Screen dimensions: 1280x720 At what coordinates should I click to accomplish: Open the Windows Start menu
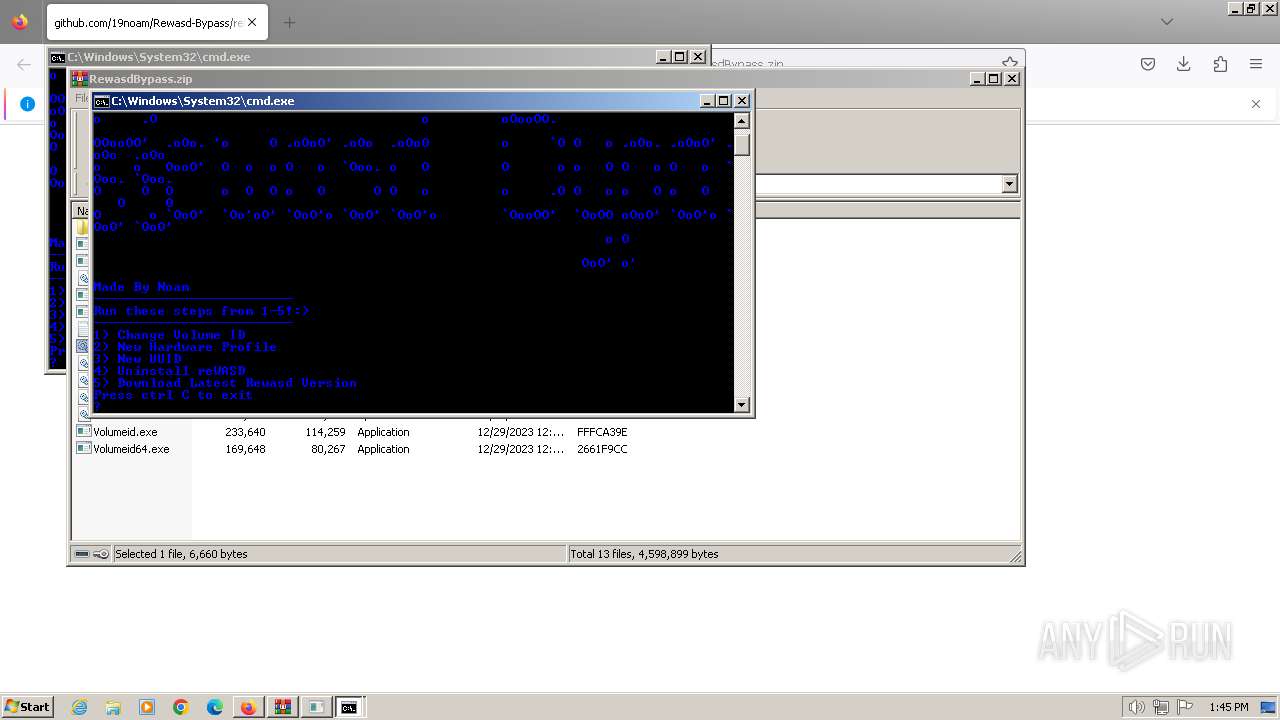pyautogui.click(x=27, y=706)
